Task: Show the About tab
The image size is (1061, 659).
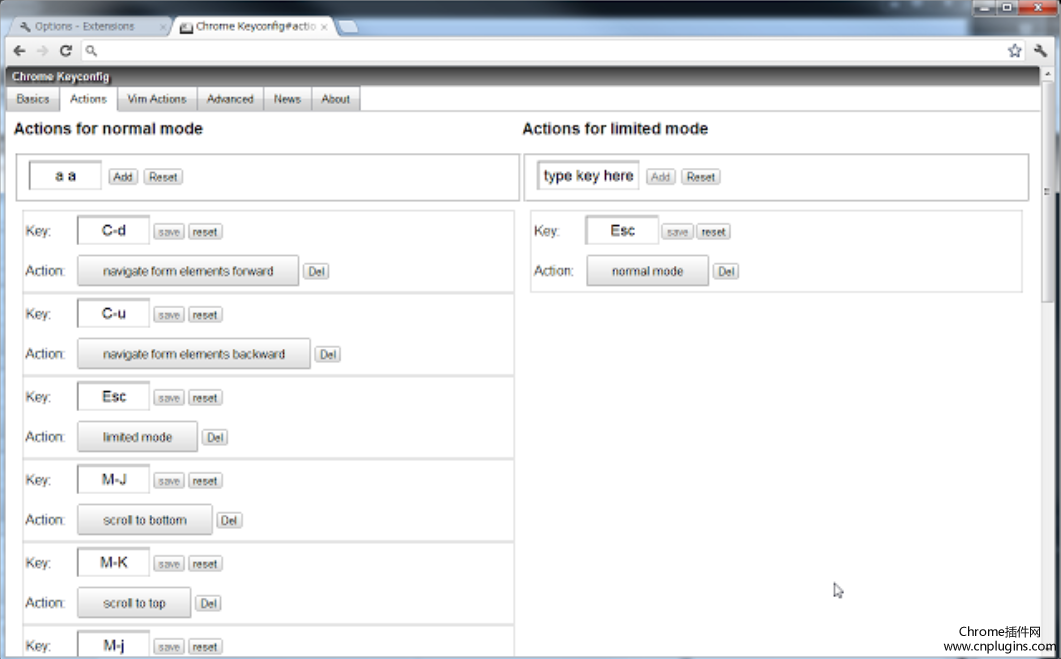Action: tap(336, 99)
